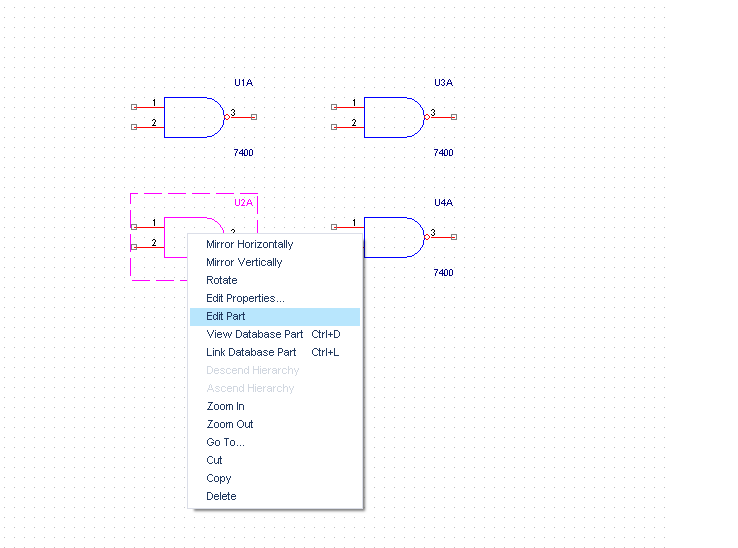Image resolution: width=738 pixels, height=548 pixels.
Task: Choose Zoom Out from context menu
Action: point(275,424)
